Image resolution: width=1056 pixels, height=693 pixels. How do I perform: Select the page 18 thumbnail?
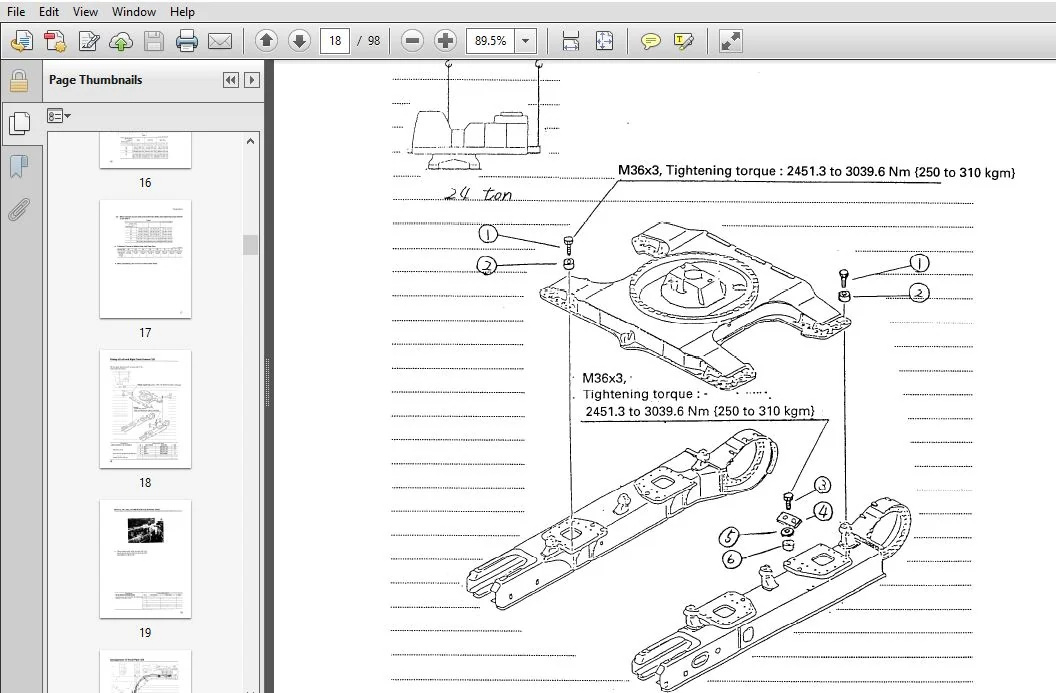(145, 409)
